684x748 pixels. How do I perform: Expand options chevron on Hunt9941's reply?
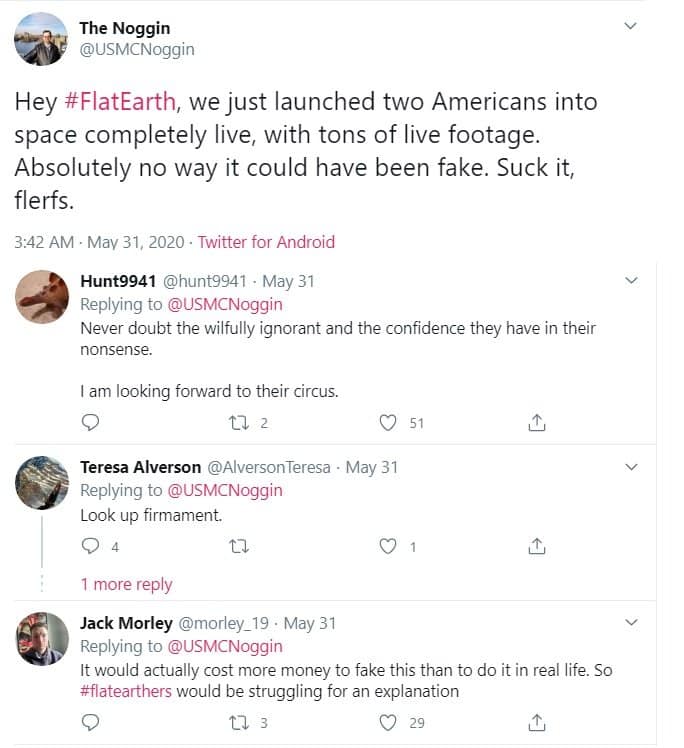coord(630,280)
